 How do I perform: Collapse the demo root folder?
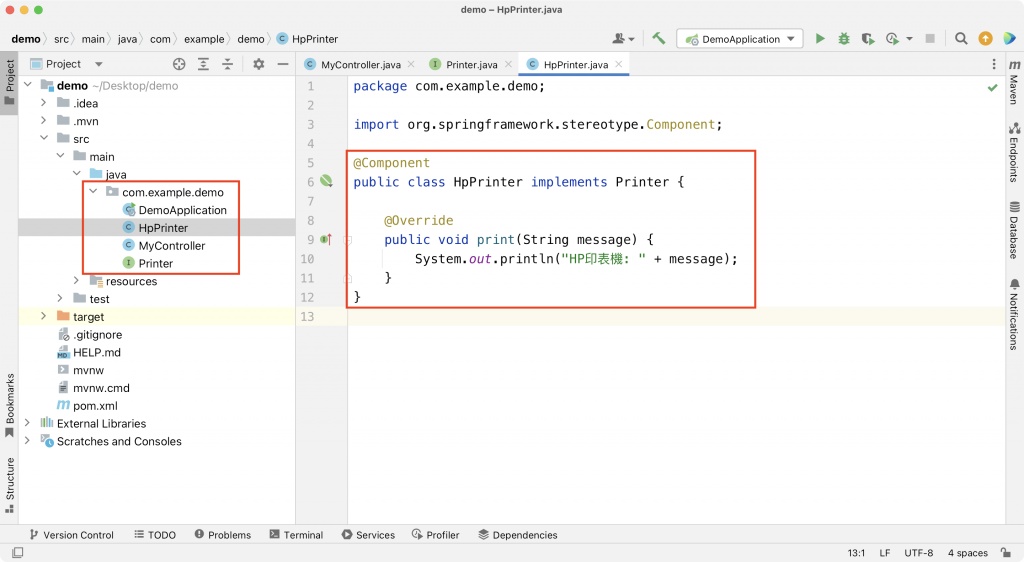[x=27, y=85]
